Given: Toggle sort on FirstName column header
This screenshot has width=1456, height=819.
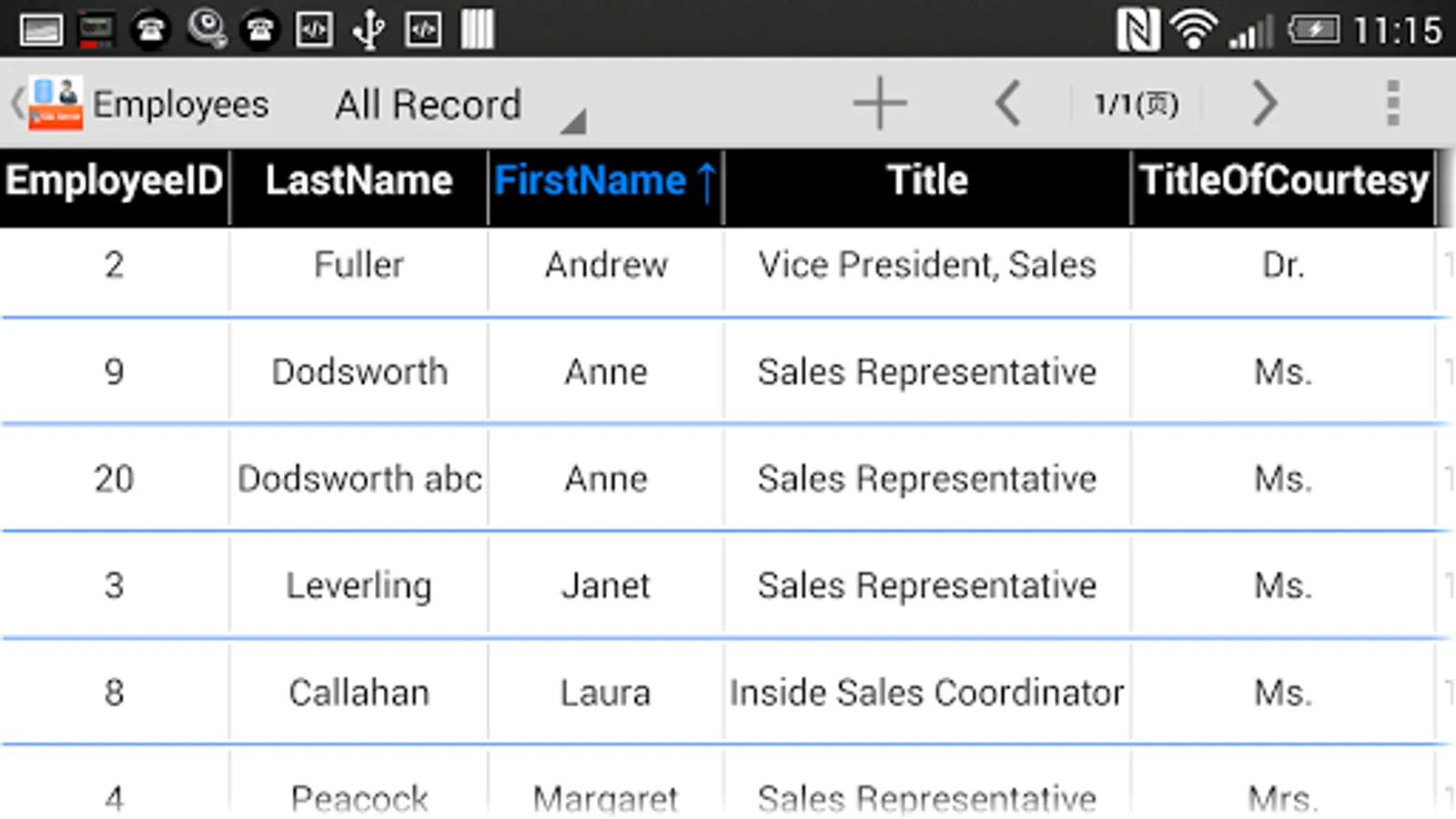Looking at the screenshot, I should coord(605,181).
